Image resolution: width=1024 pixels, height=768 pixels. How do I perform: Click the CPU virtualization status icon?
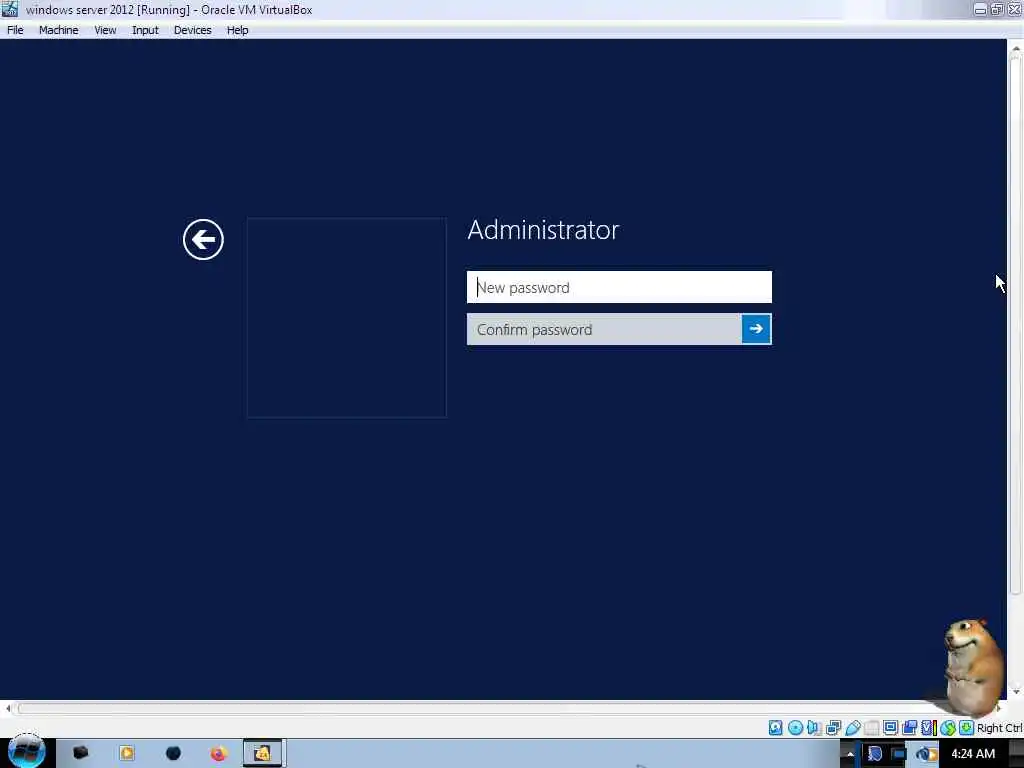coord(929,728)
